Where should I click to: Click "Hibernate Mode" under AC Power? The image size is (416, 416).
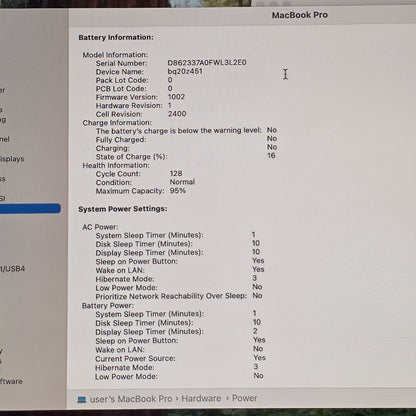125,279
